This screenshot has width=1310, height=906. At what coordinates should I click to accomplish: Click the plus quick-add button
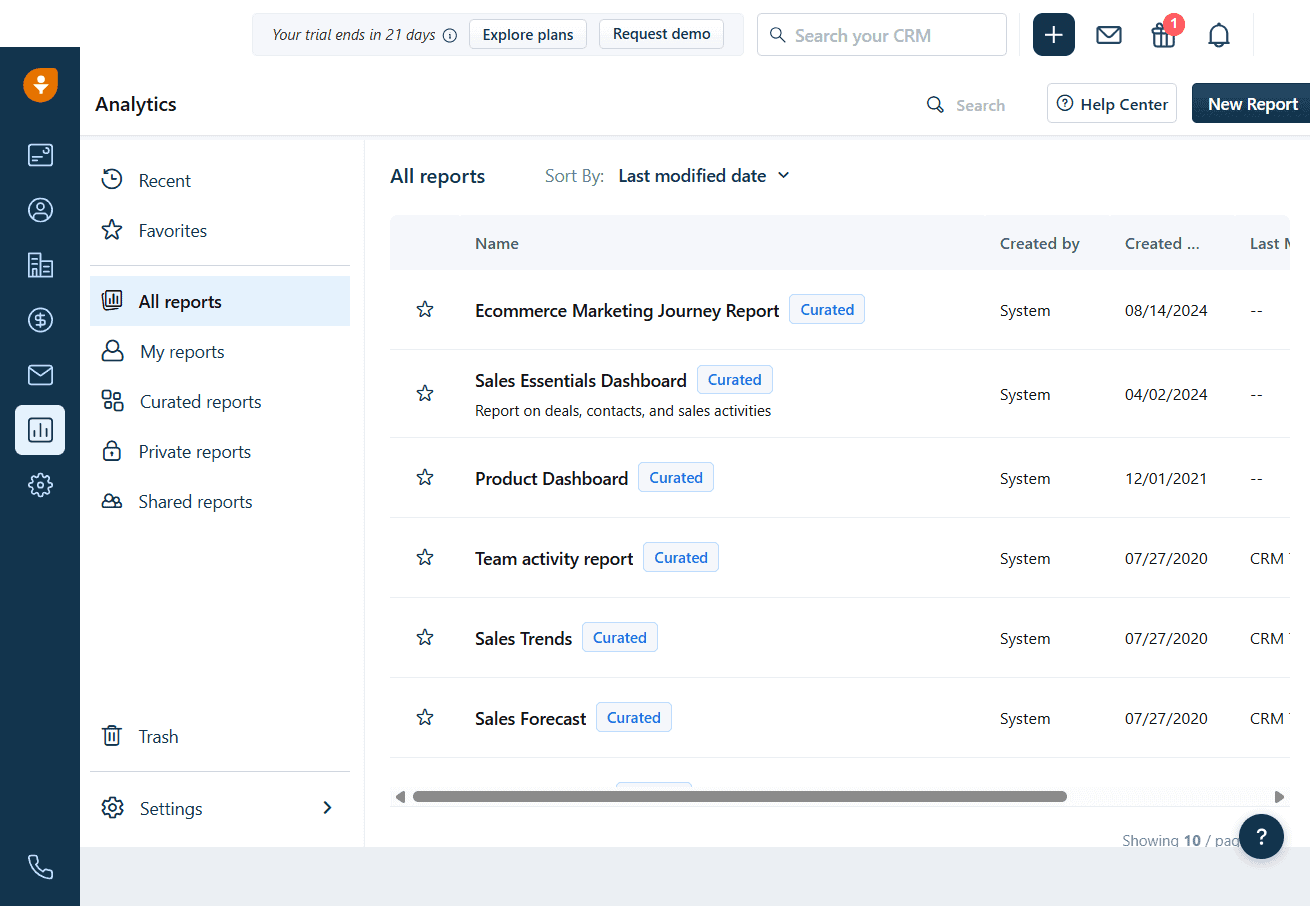pos(1053,35)
